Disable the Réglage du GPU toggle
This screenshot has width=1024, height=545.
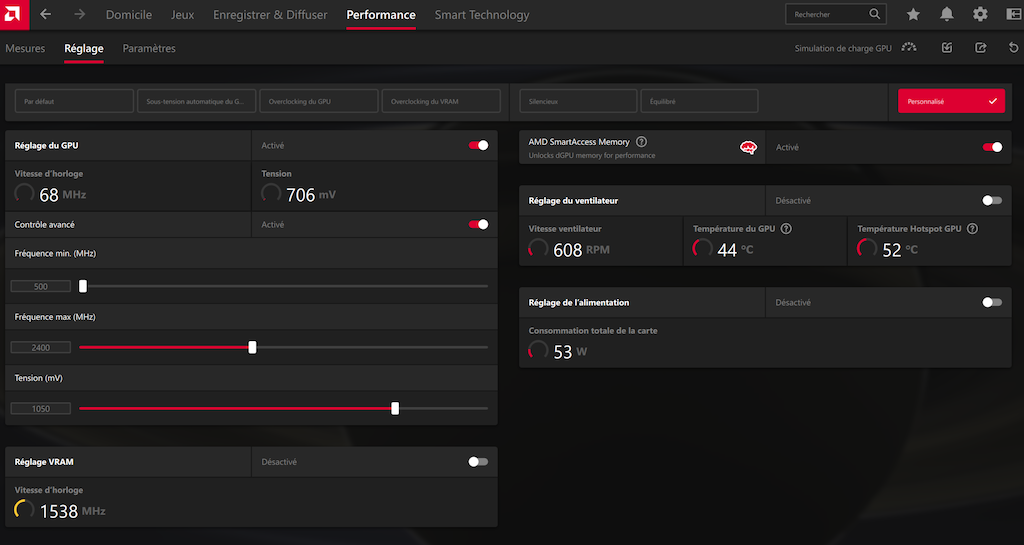tap(478, 146)
